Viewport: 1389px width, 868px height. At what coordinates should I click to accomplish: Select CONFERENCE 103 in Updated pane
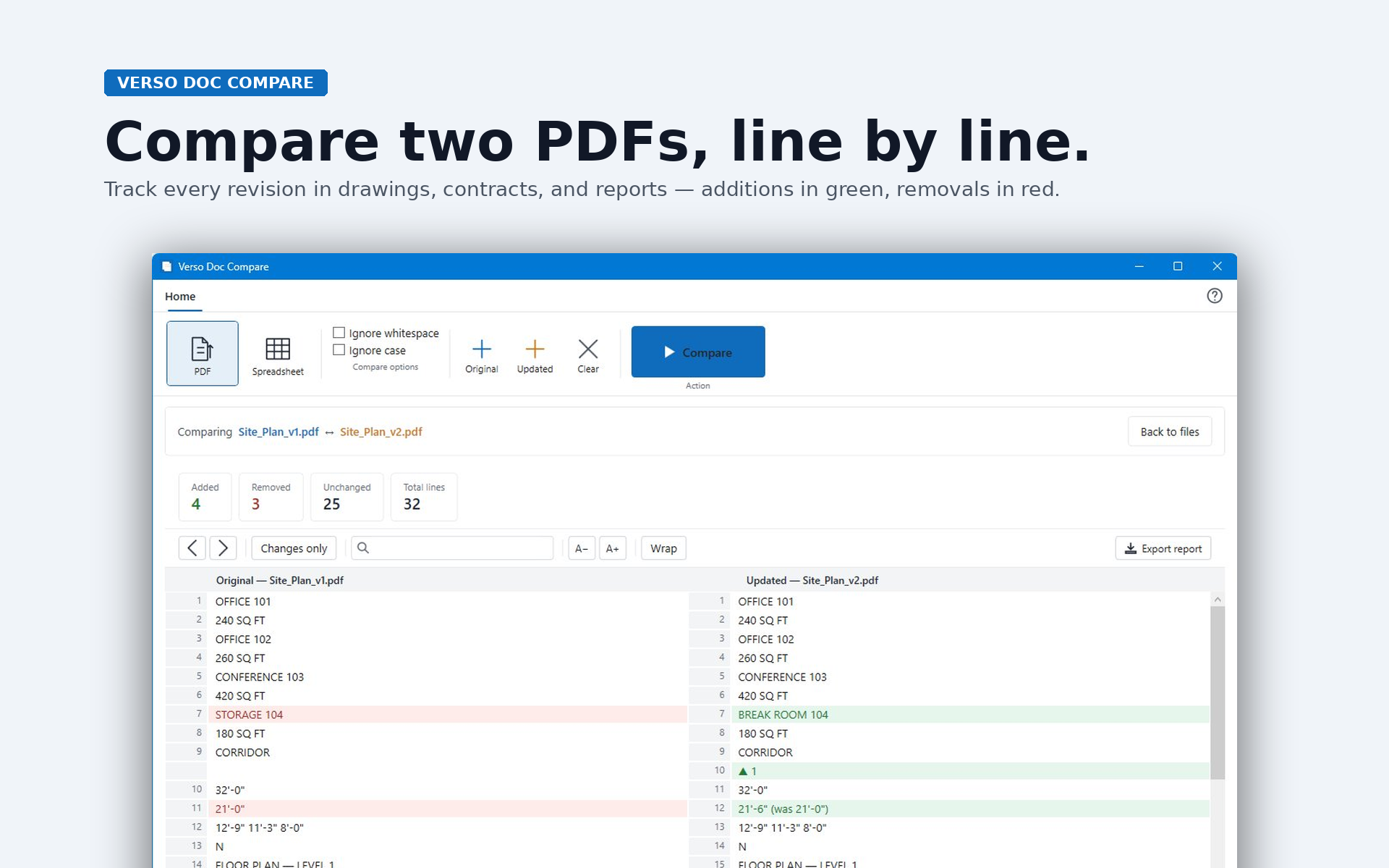(971, 677)
